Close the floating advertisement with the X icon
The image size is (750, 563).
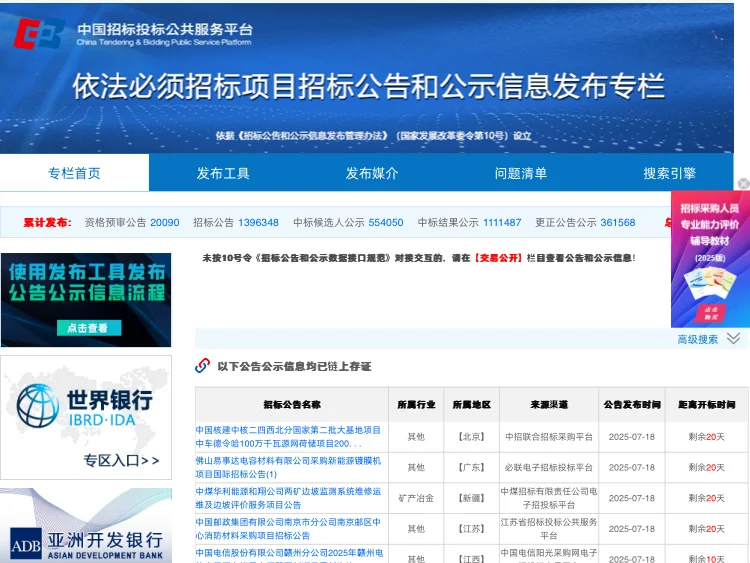[x=743, y=184]
